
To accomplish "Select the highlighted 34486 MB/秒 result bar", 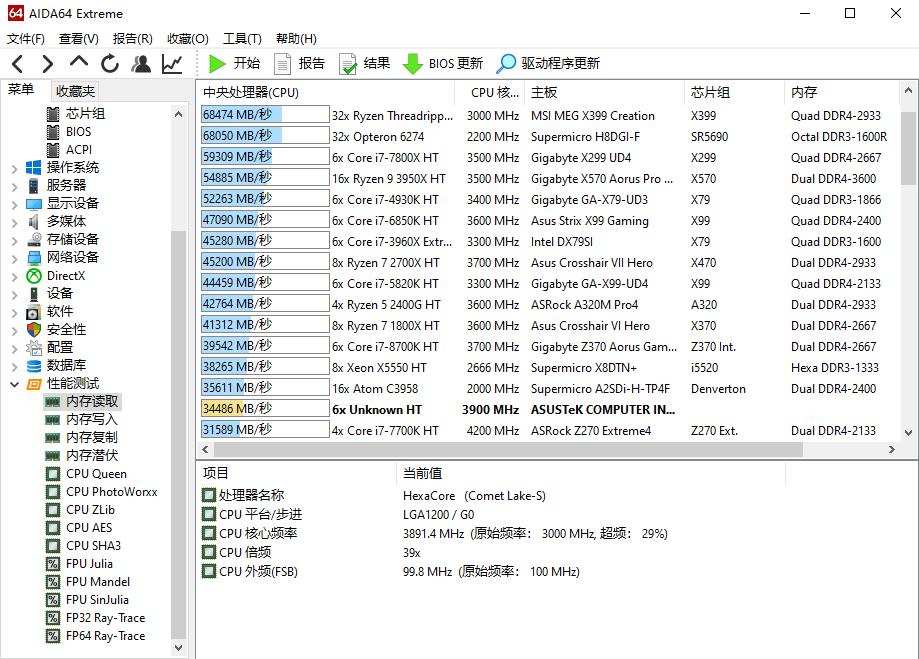I will pos(265,409).
